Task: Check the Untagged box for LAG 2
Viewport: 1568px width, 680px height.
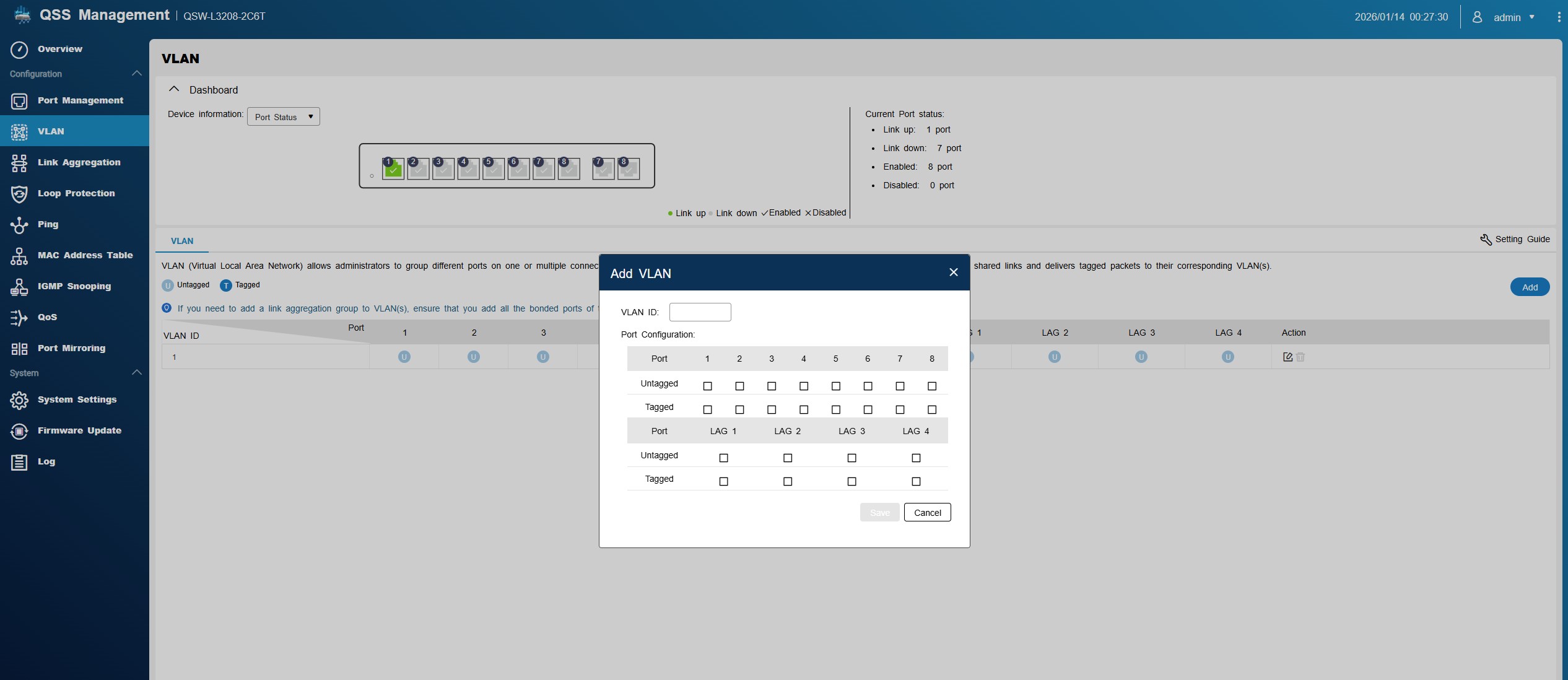Action: coord(788,458)
